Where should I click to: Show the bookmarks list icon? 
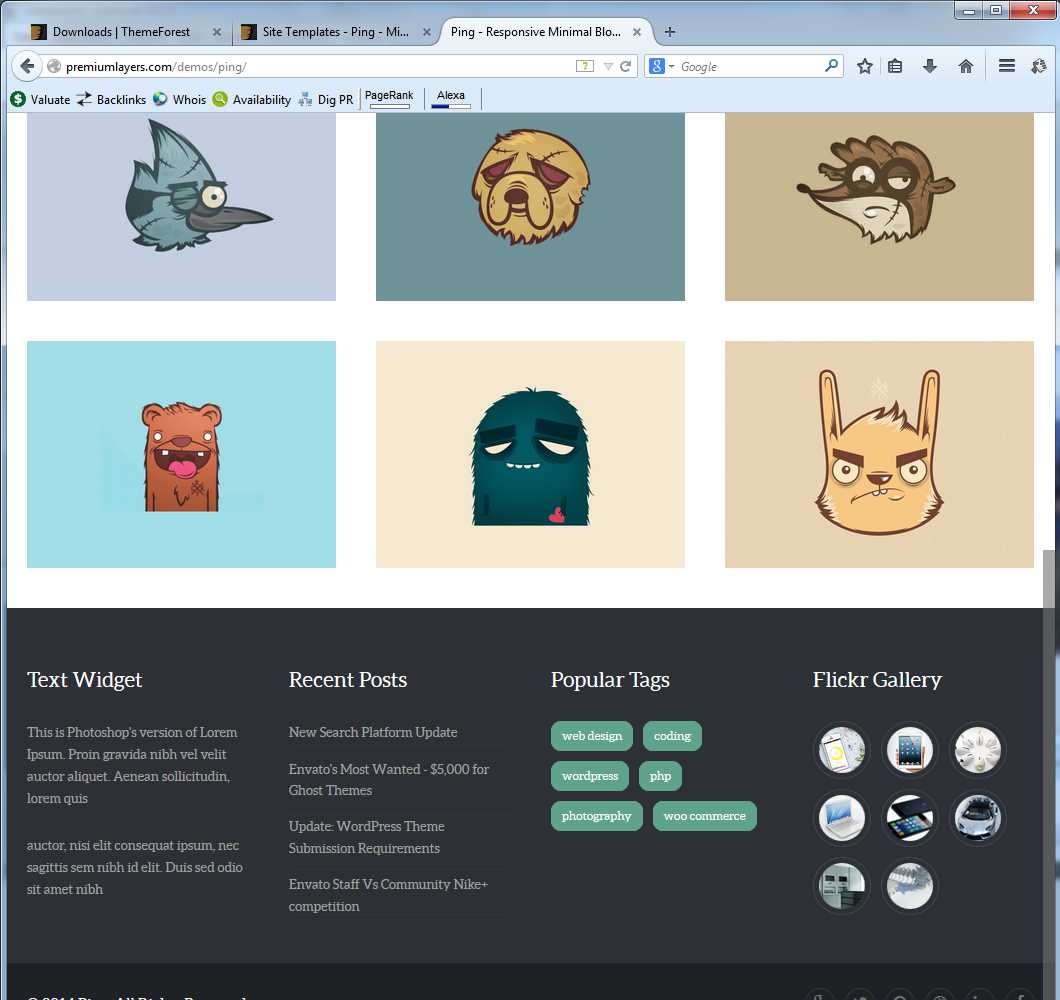point(895,66)
